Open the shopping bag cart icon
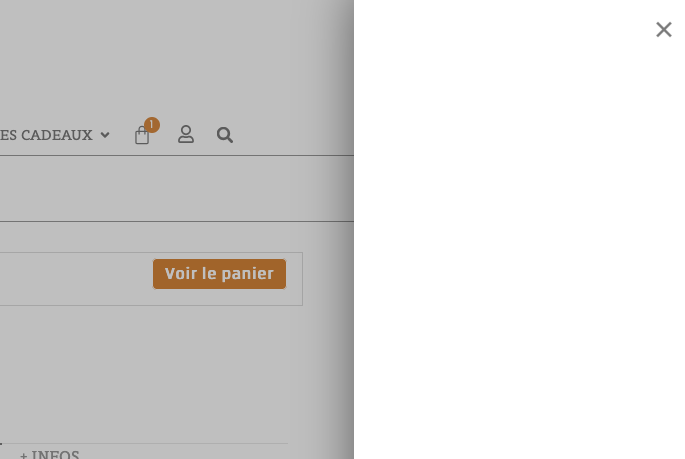This screenshot has width=685, height=459. [142, 135]
